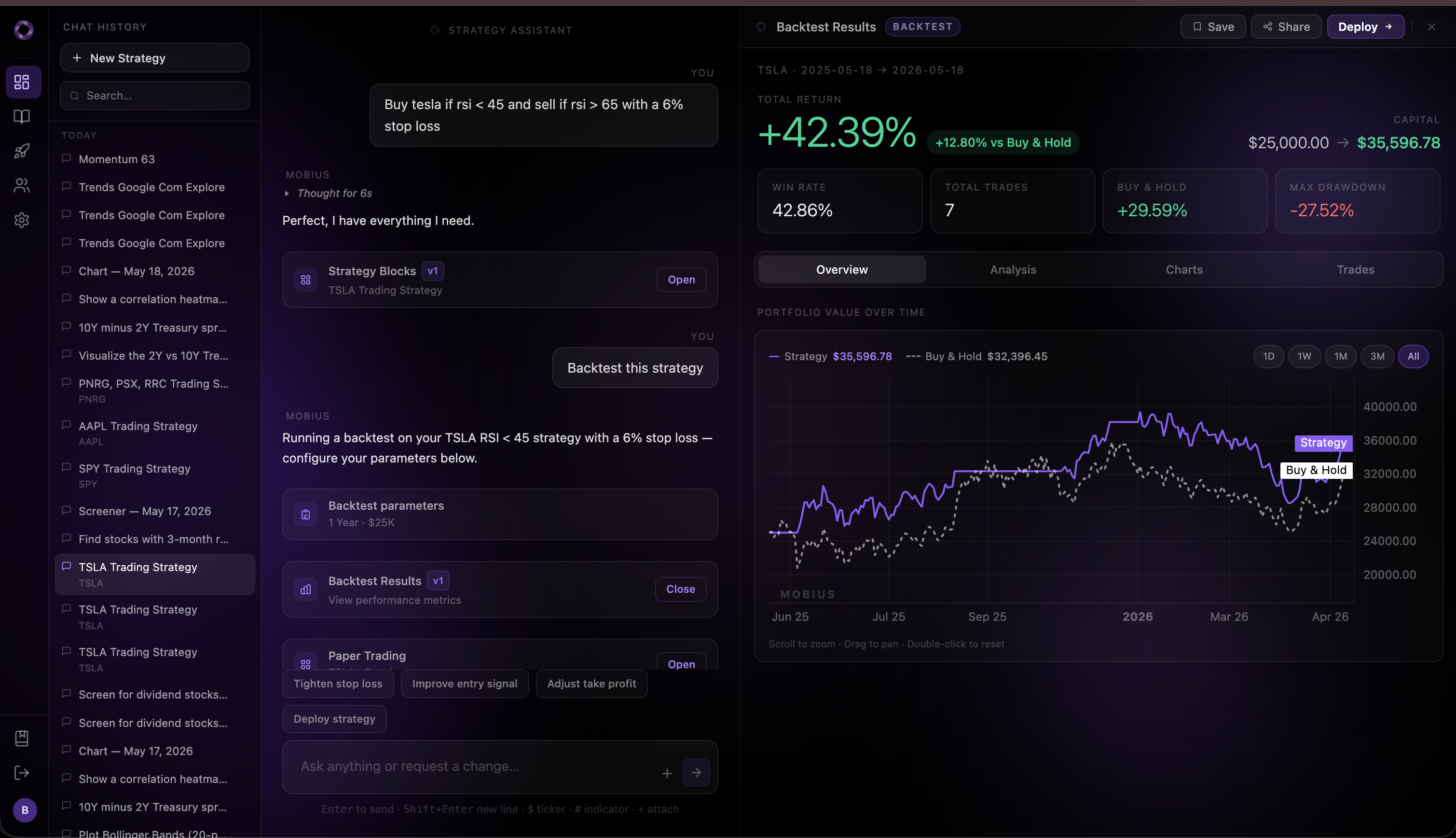The image size is (1456, 838).
Task: Click the bookmark notebook icon near sidebar bottom
Action: (x=22, y=738)
